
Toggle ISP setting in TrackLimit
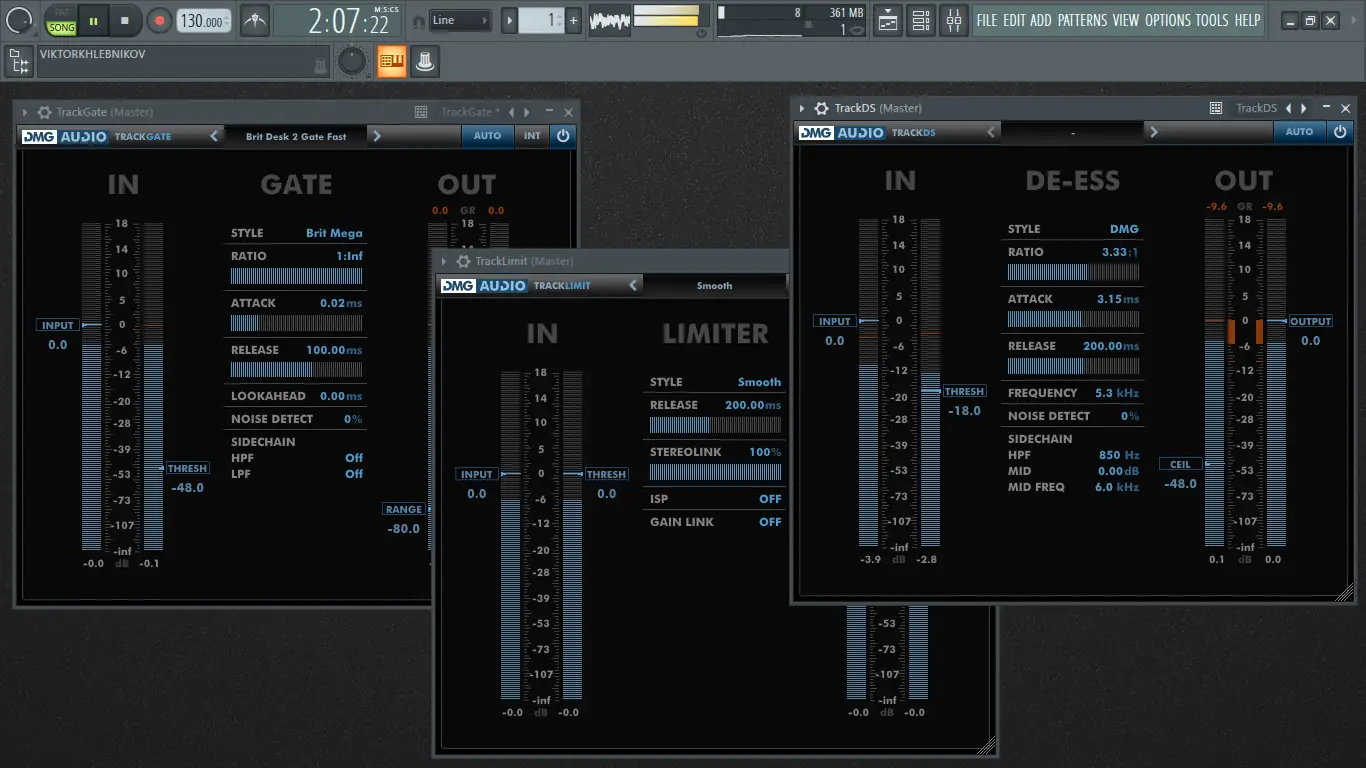715,499
